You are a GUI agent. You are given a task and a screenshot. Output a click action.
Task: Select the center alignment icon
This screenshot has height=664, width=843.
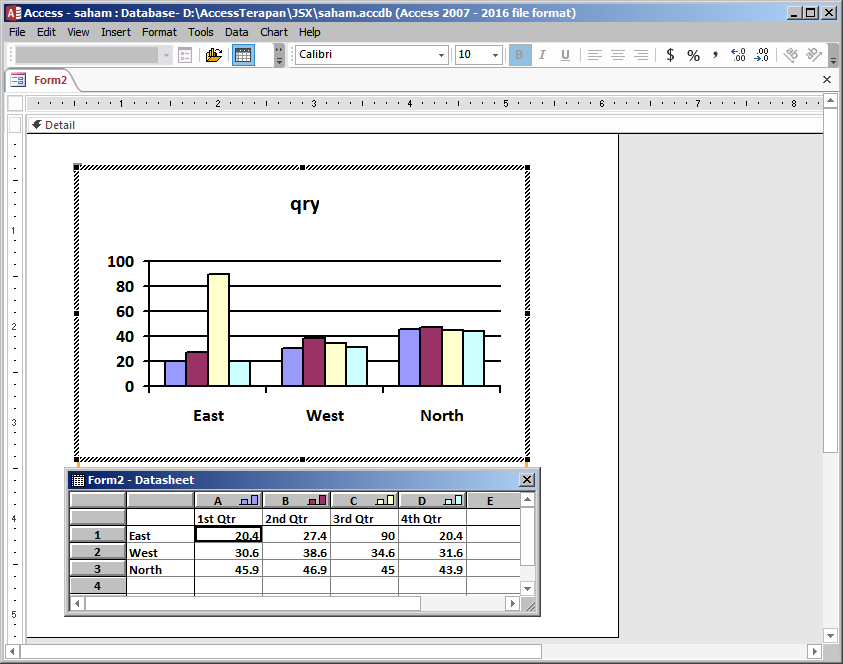[617, 55]
